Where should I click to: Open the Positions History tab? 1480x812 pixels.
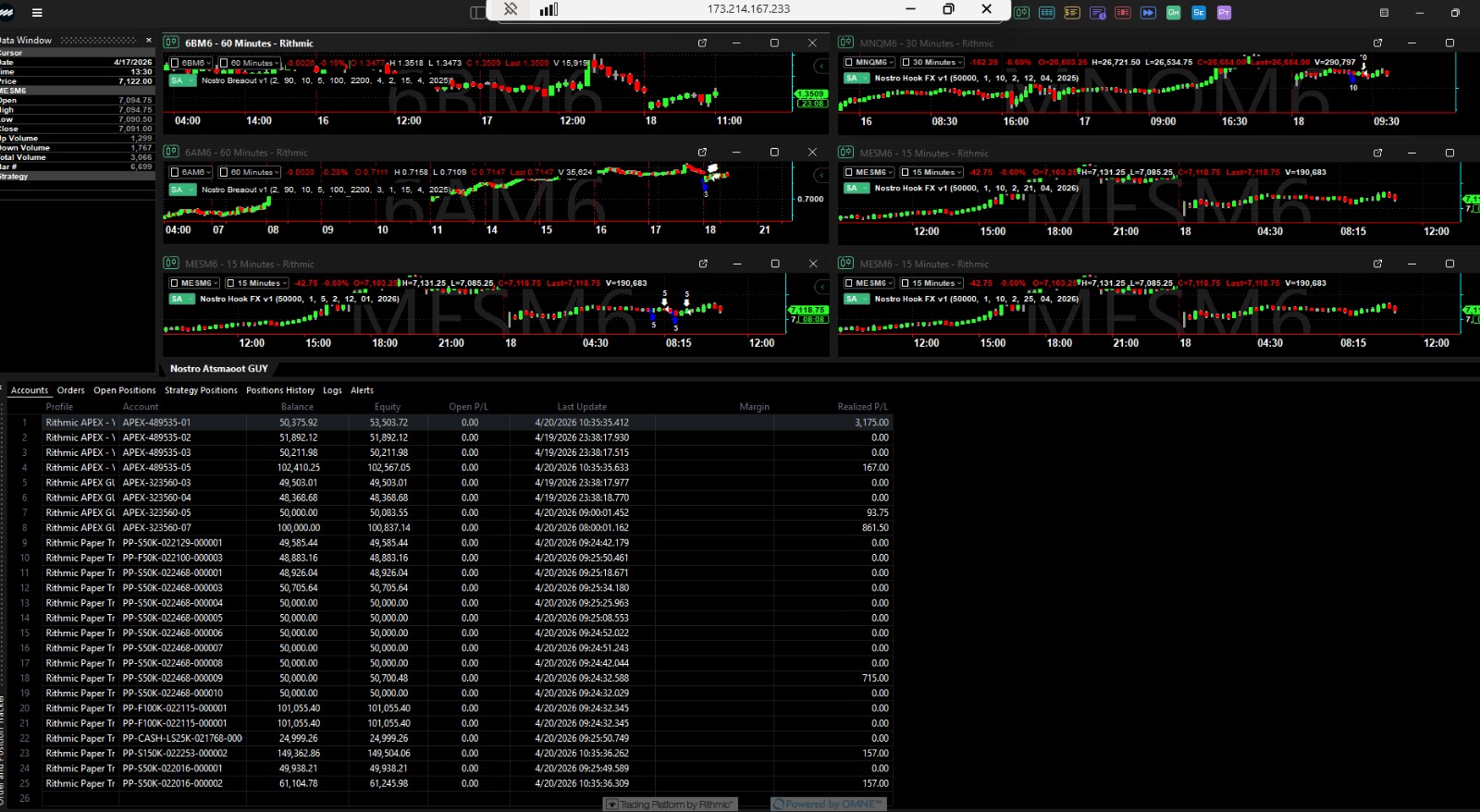[280, 390]
